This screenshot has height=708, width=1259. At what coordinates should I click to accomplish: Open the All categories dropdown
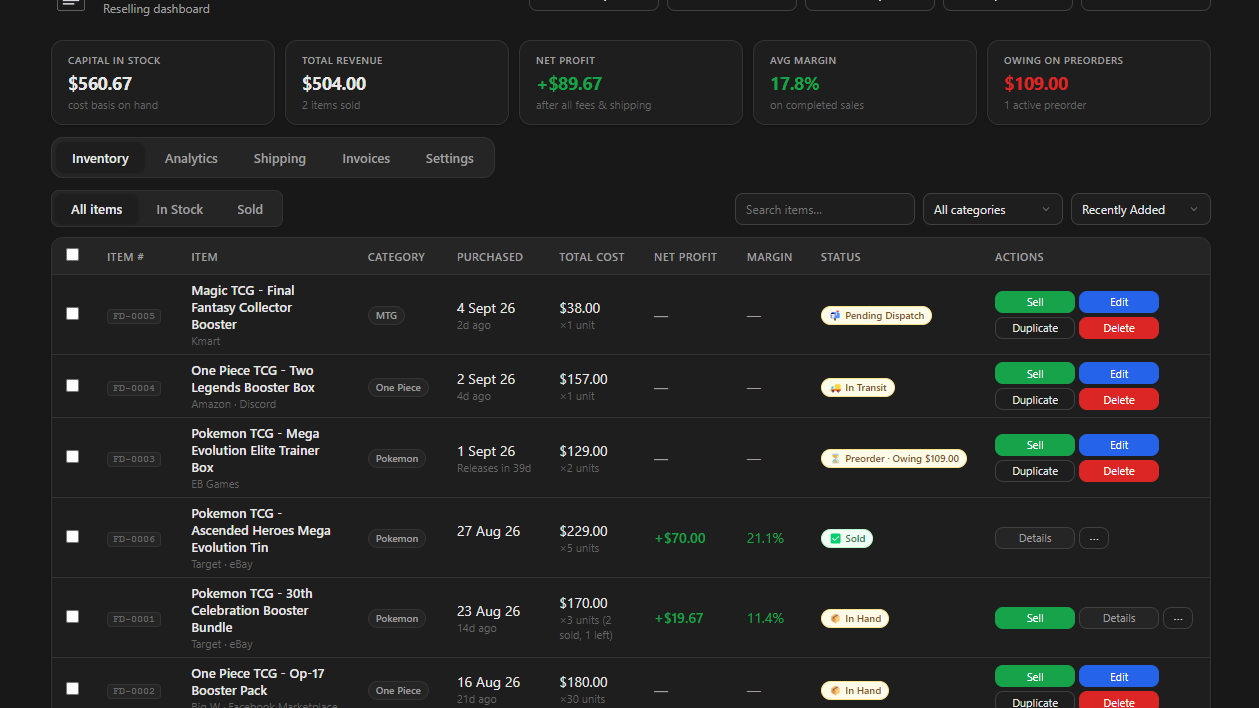tap(993, 209)
